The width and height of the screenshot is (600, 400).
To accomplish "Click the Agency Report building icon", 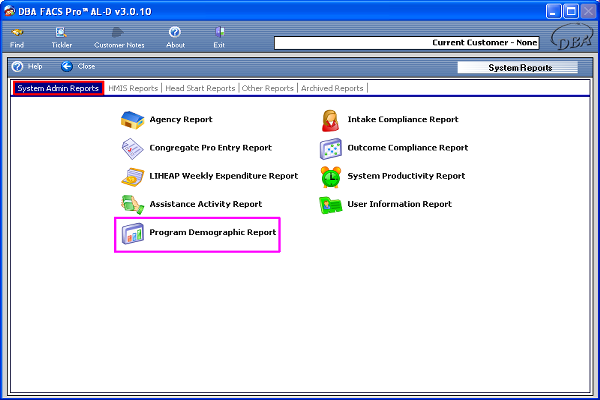I will [133, 120].
